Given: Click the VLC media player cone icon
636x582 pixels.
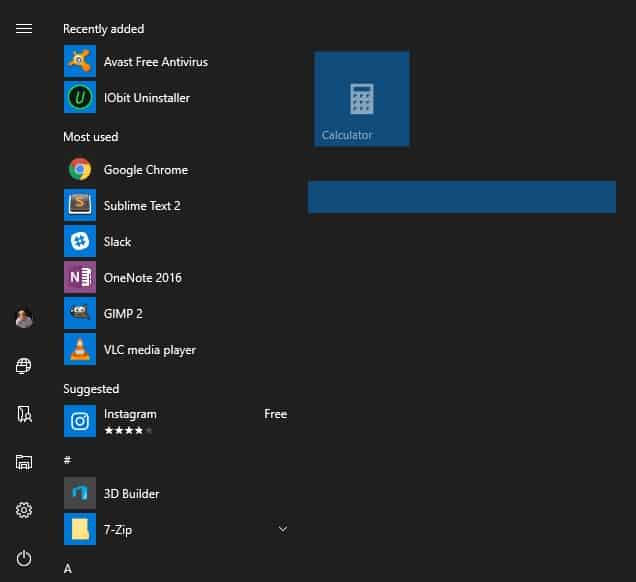Looking at the screenshot, I should click(80, 349).
